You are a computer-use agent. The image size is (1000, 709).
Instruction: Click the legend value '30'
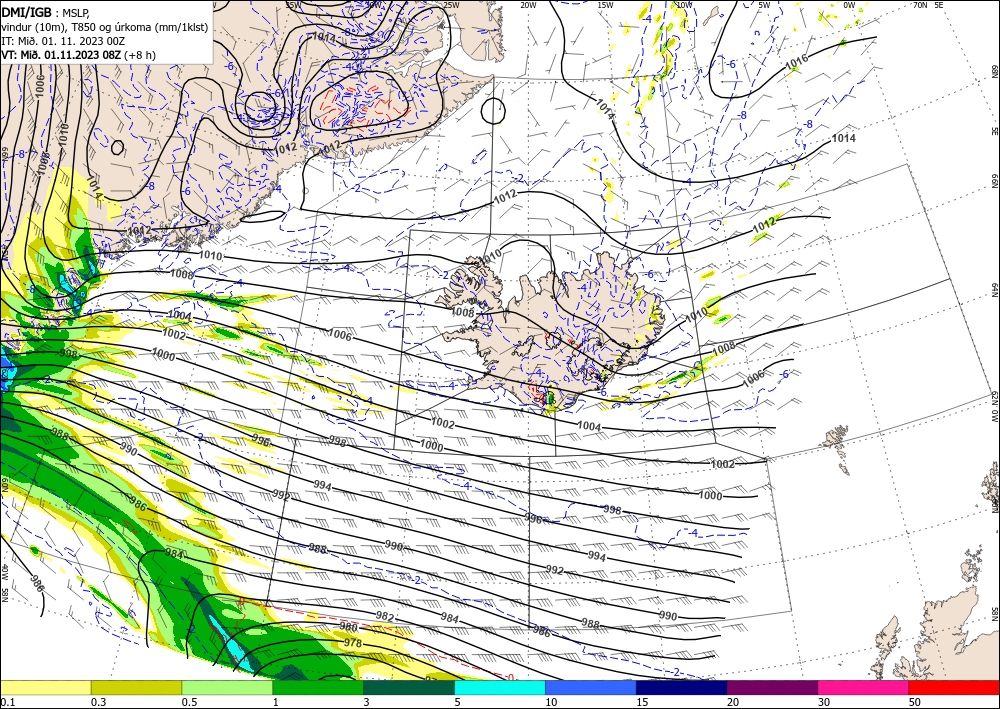tap(825, 702)
